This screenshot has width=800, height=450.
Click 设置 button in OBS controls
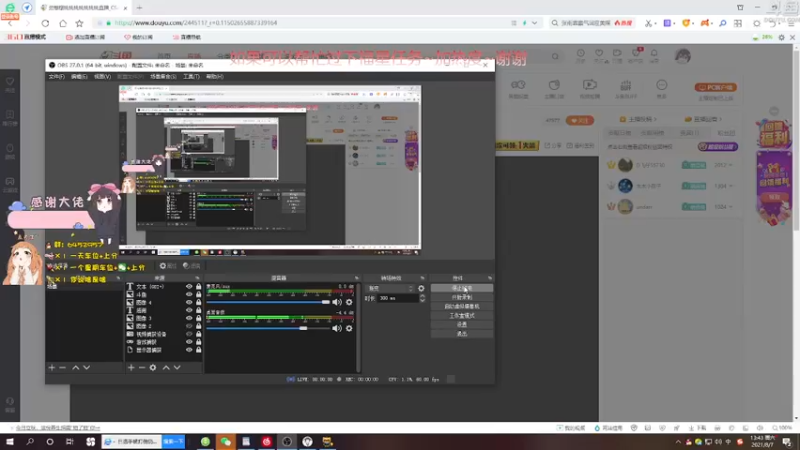click(462, 324)
